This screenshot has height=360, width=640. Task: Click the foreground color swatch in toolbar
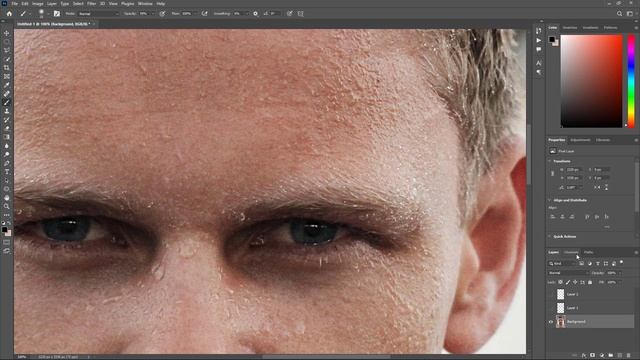[x=4, y=230]
